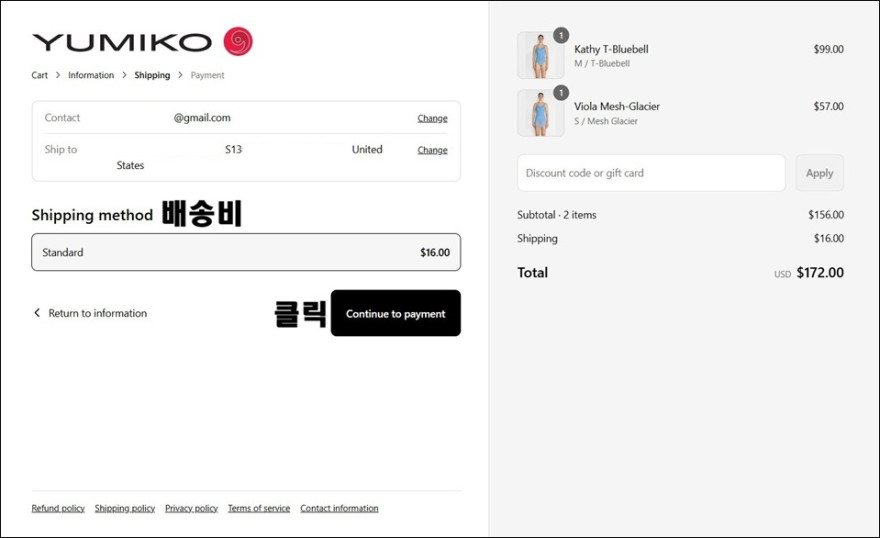Change the Ship to address
880x538 pixels.
(432, 150)
